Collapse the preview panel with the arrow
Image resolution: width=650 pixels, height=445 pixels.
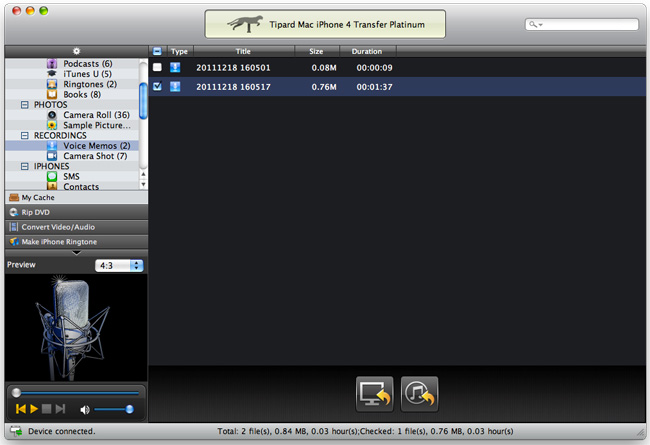pyautogui.click(x=76, y=253)
